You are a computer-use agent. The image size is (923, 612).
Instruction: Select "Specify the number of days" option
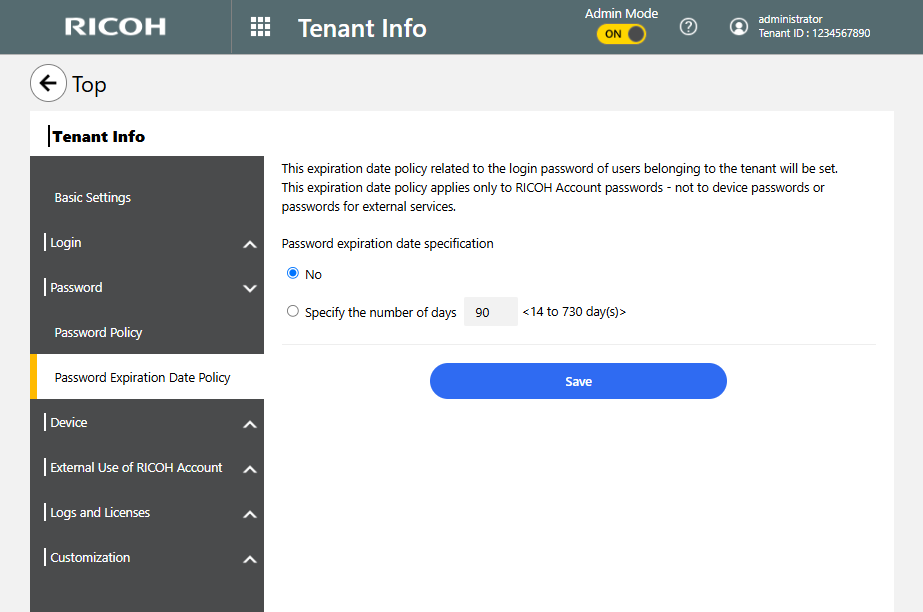[293, 312]
